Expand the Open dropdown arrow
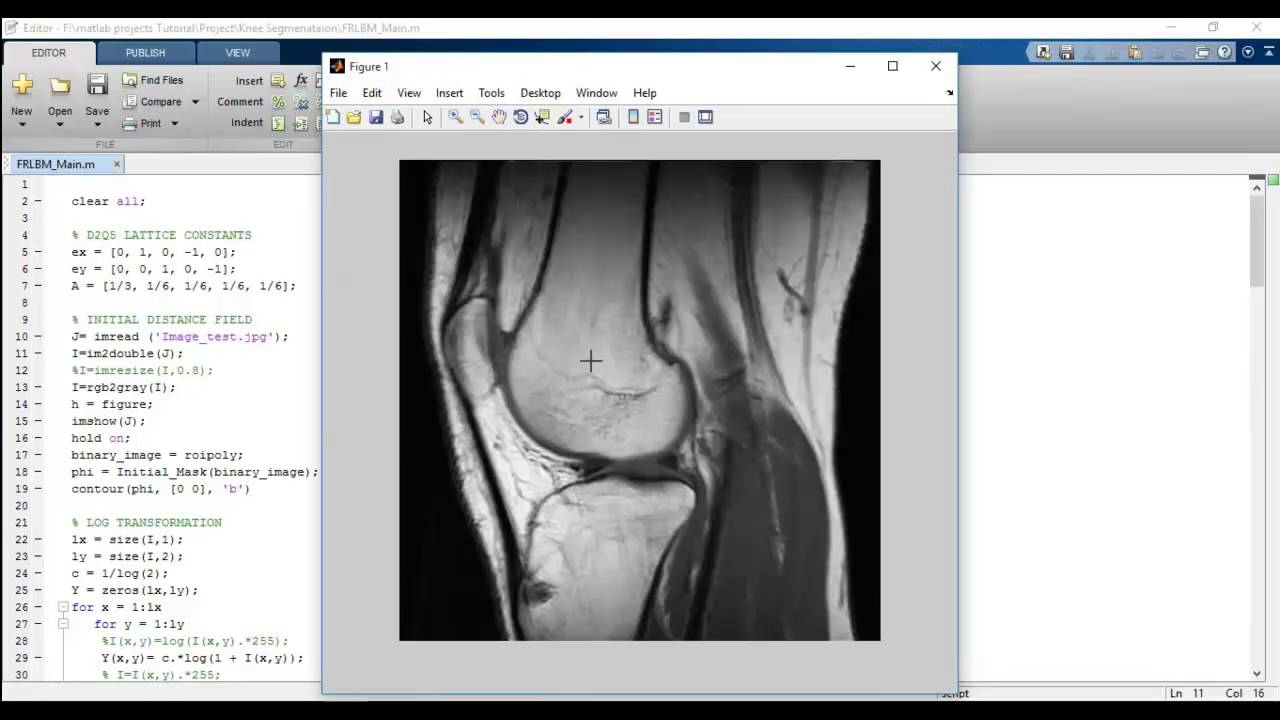The width and height of the screenshot is (1280, 720). coord(60,125)
